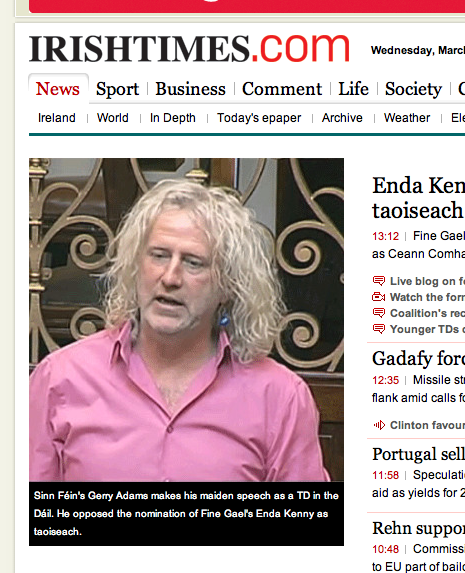Open the In Depth subsection
The height and width of the screenshot is (573, 465).
[173, 118]
